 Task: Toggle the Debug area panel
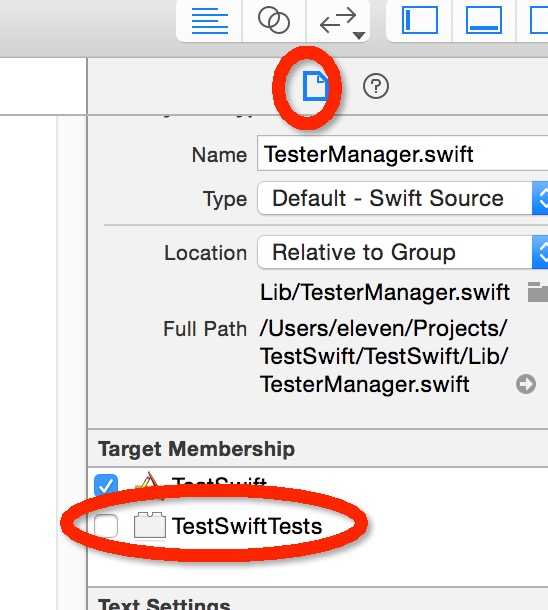click(x=484, y=20)
